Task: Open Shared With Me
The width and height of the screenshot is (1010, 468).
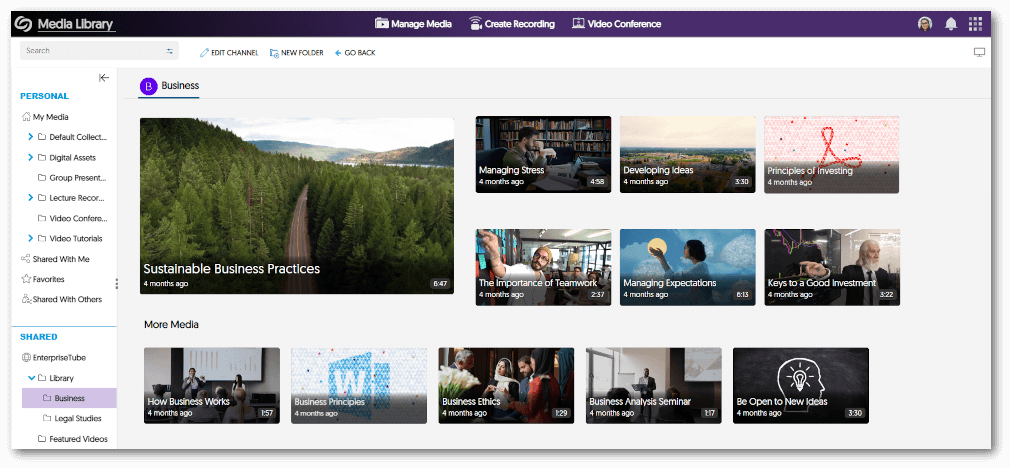Action: [x=55, y=259]
